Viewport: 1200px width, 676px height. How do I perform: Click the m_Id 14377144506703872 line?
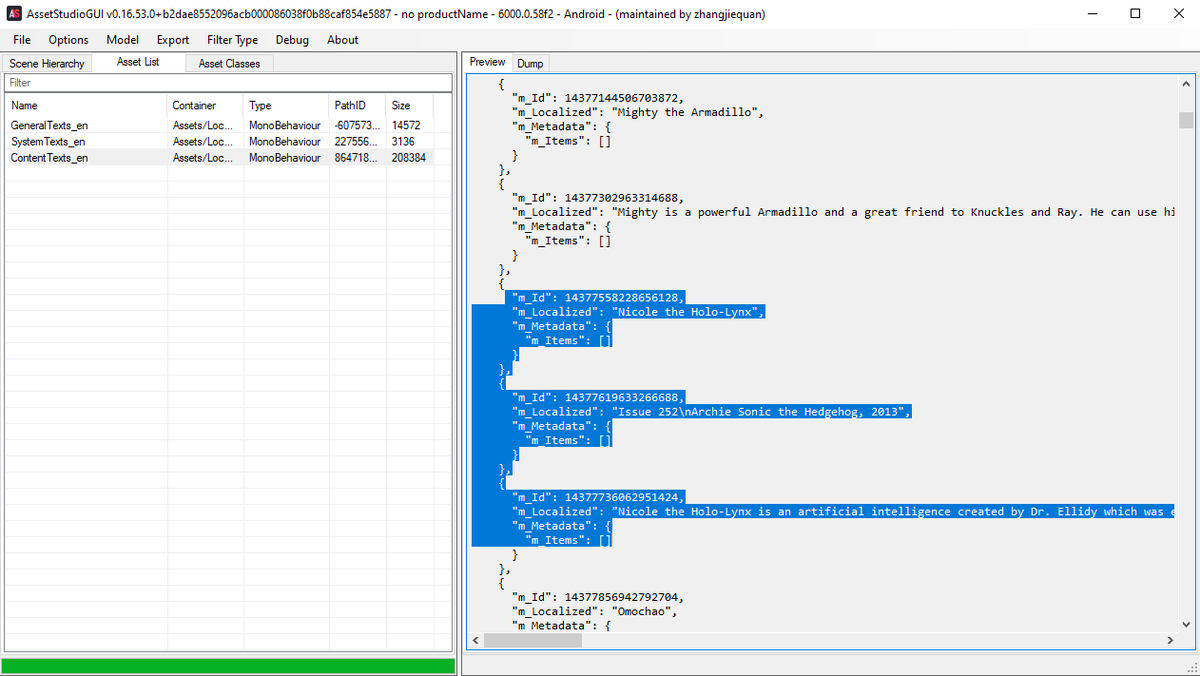(598, 98)
